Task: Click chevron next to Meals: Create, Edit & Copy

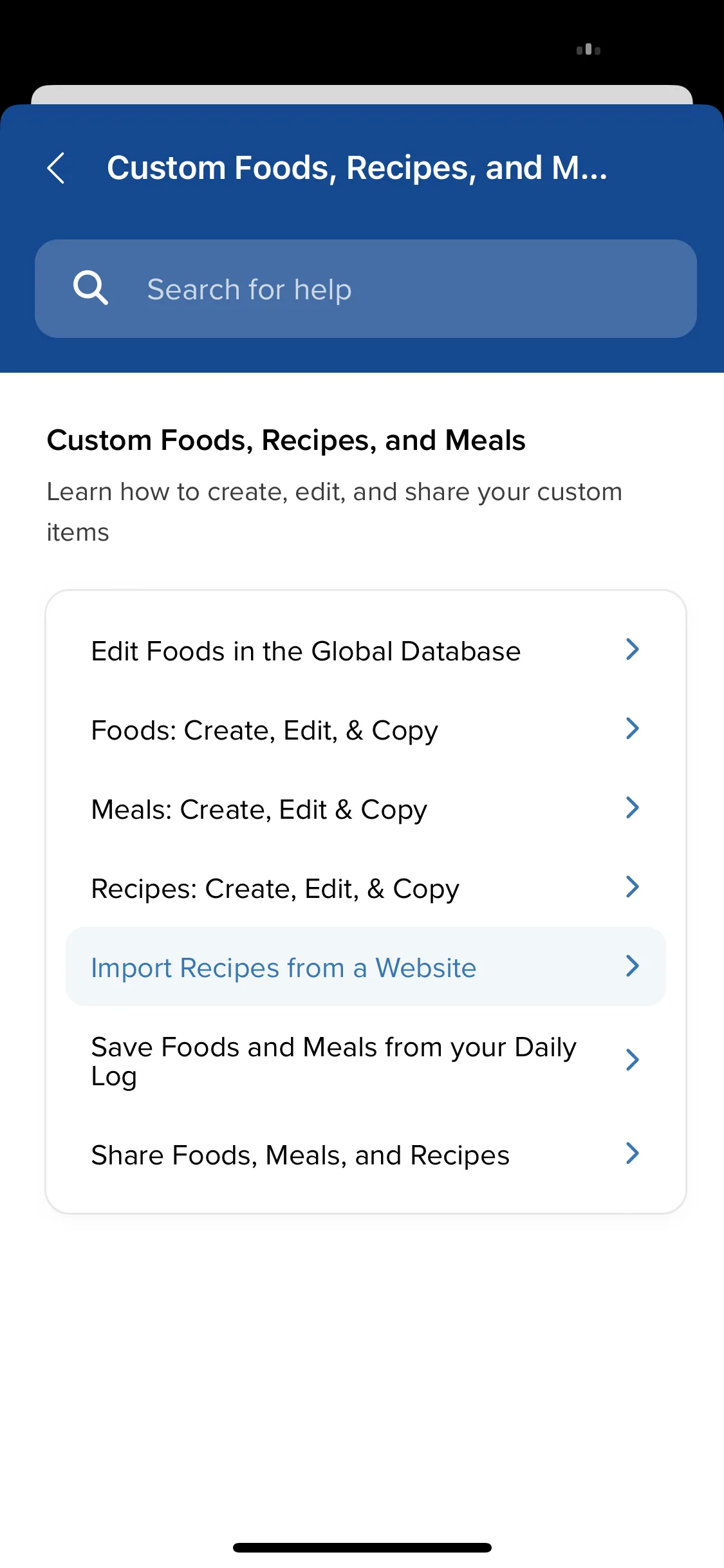Action: click(633, 808)
